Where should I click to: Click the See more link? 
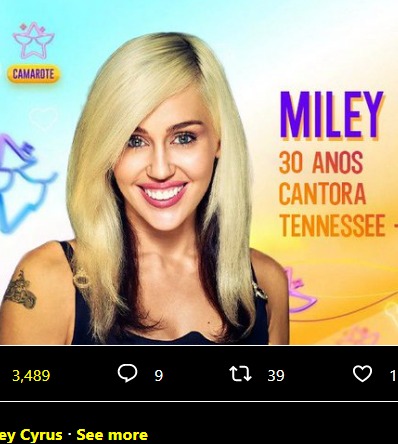tap(112, 435)
